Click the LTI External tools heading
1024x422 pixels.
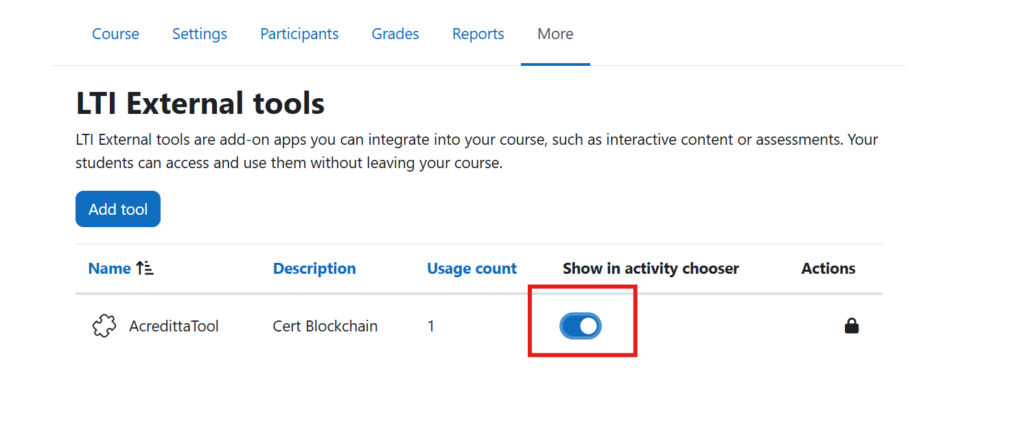click(x=200, y=103)
